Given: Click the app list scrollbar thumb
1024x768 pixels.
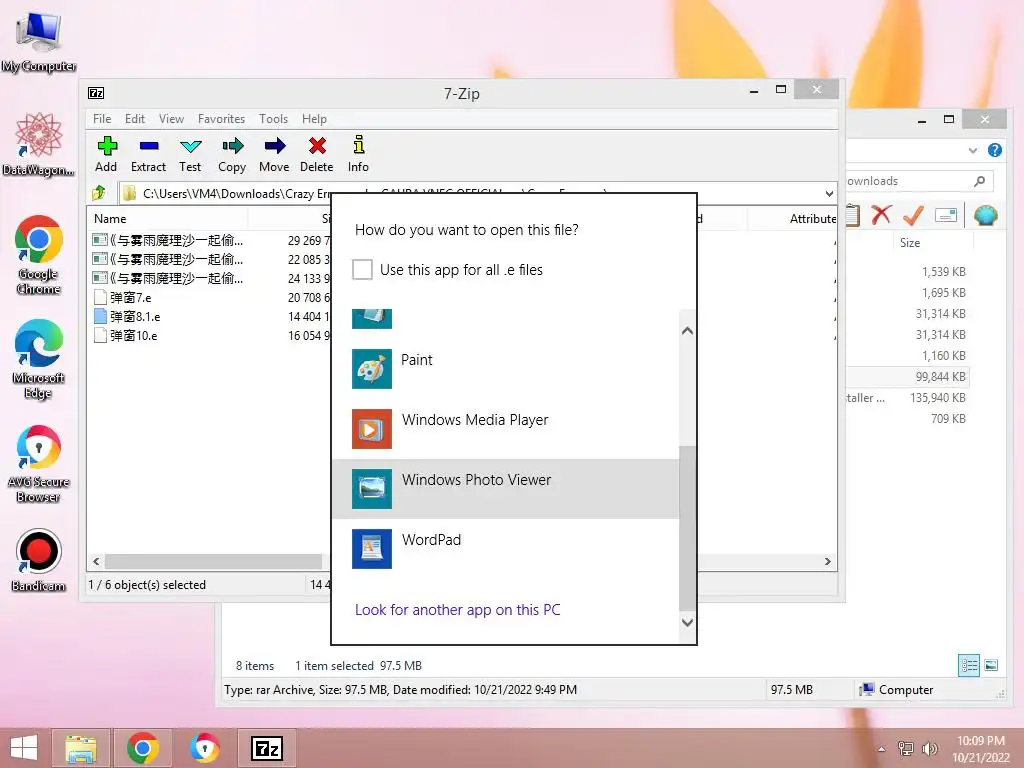Looking at the screenshot, I should coord(687,528).
